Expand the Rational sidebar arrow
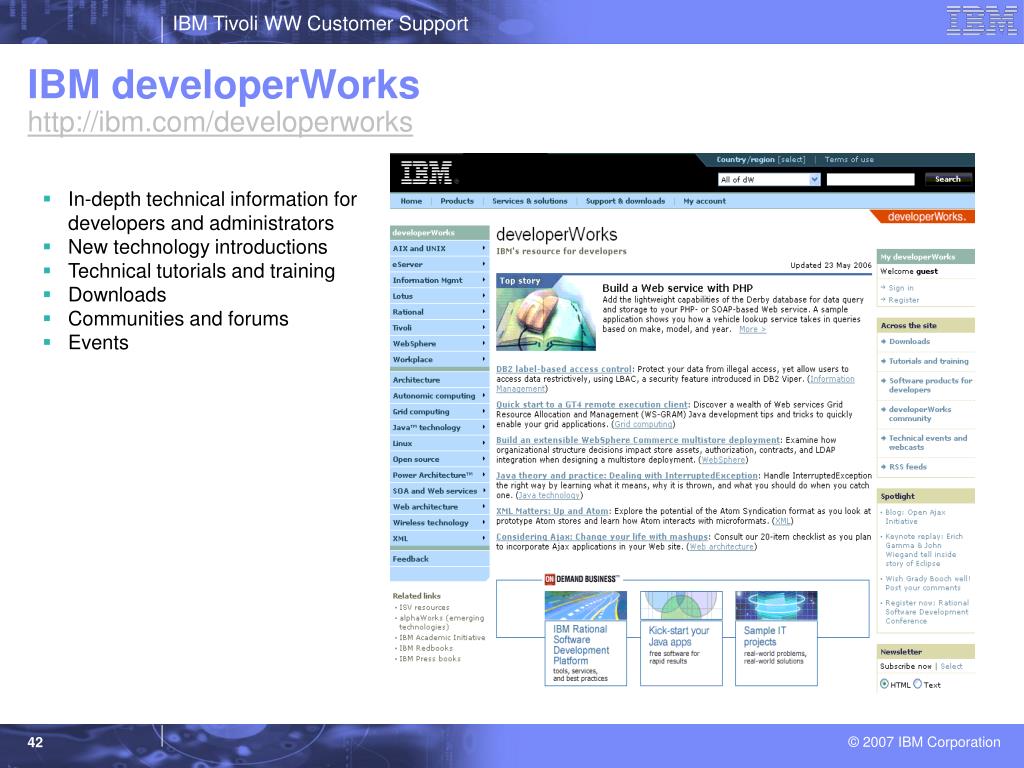This screenshot has width=1024, height=768. pos(484,312)
